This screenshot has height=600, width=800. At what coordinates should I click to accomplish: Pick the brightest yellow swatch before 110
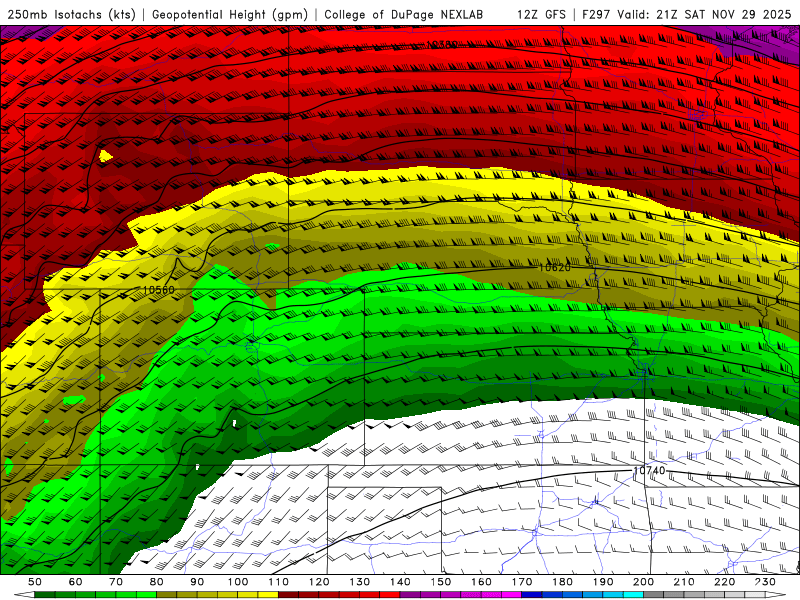268,595
